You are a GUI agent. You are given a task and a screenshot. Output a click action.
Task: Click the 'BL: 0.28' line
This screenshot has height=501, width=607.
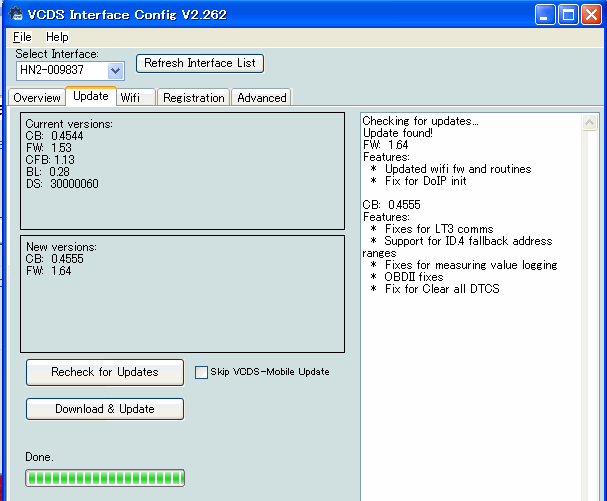click(48, 172)
